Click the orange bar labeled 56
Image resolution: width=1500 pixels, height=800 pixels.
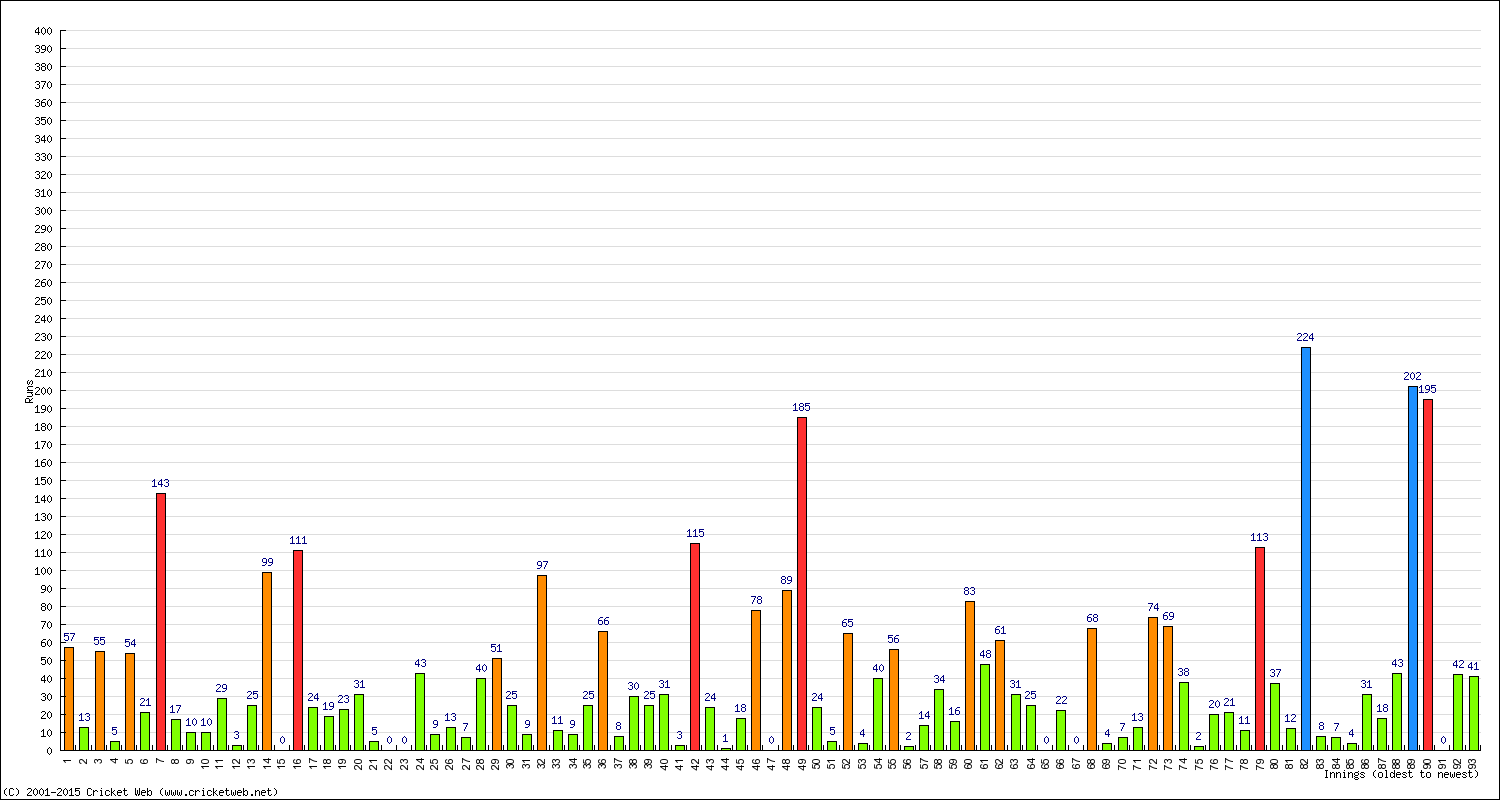[893, 699]
